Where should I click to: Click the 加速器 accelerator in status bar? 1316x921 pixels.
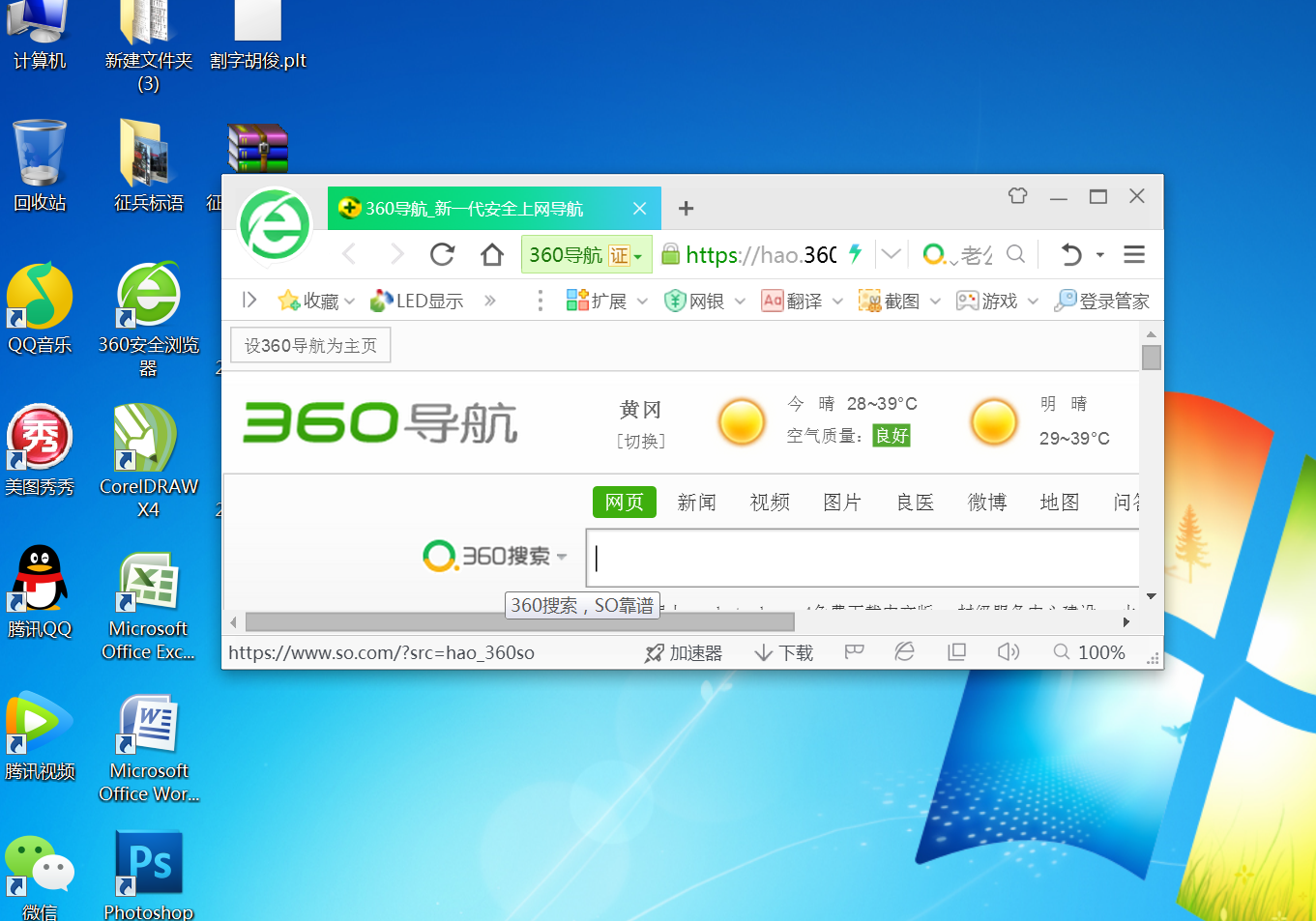(684, 652)
